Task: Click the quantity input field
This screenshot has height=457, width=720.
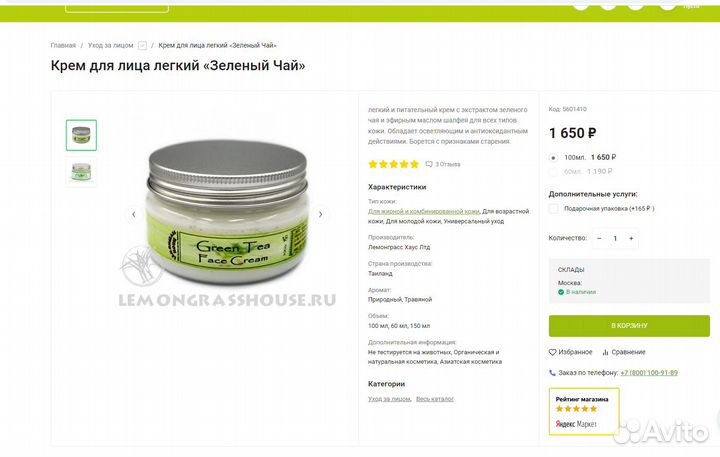Action: point(615,238)
